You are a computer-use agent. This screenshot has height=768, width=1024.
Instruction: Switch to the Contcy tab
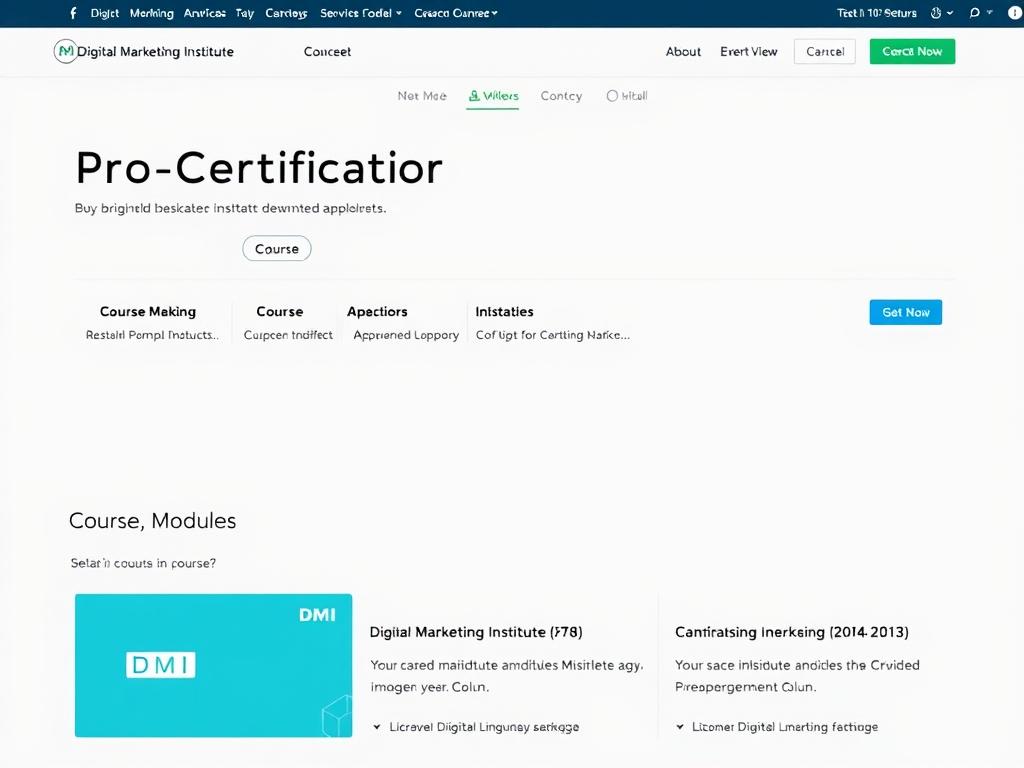point(561,96)
